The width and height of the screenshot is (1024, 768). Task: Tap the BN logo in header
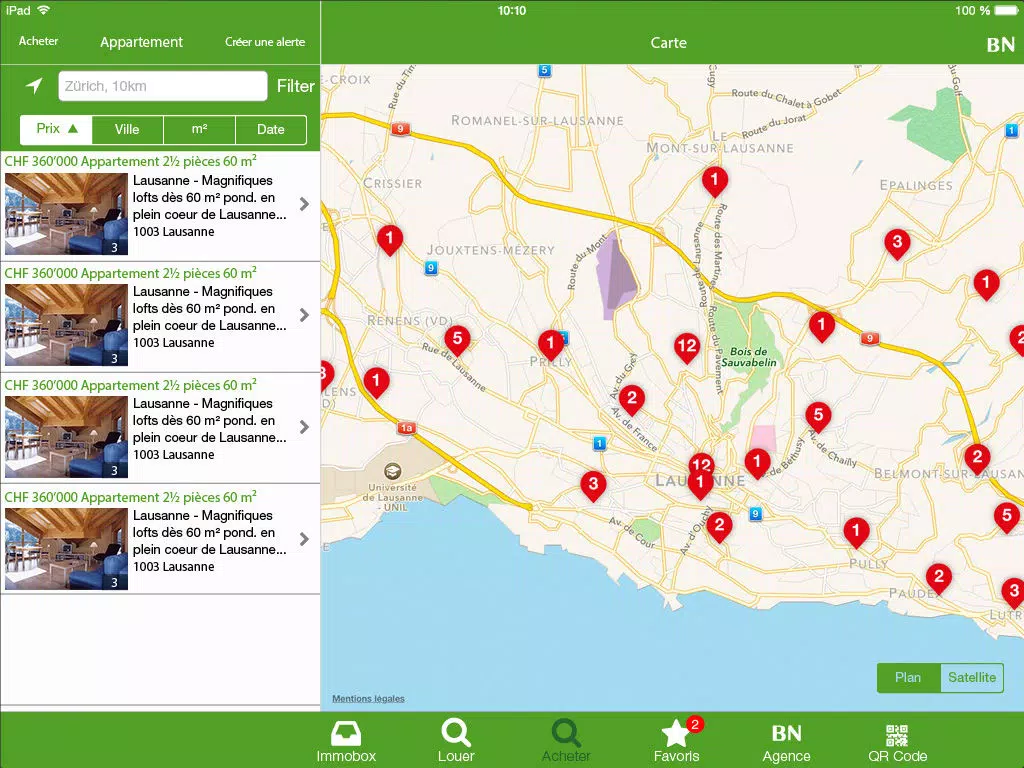click(1000, 44)
